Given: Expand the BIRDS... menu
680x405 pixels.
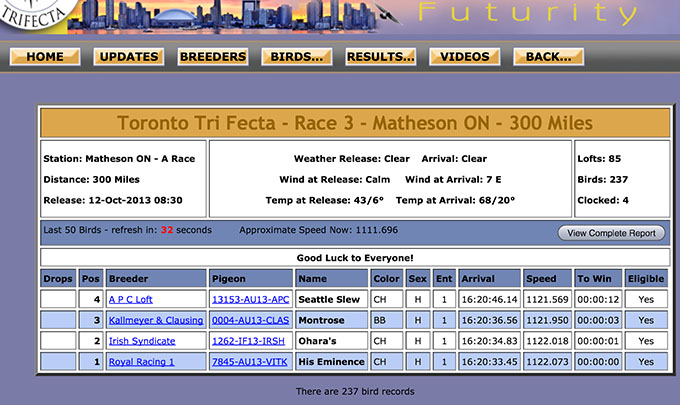Looking at the screenshot, I should pos(297,57).
